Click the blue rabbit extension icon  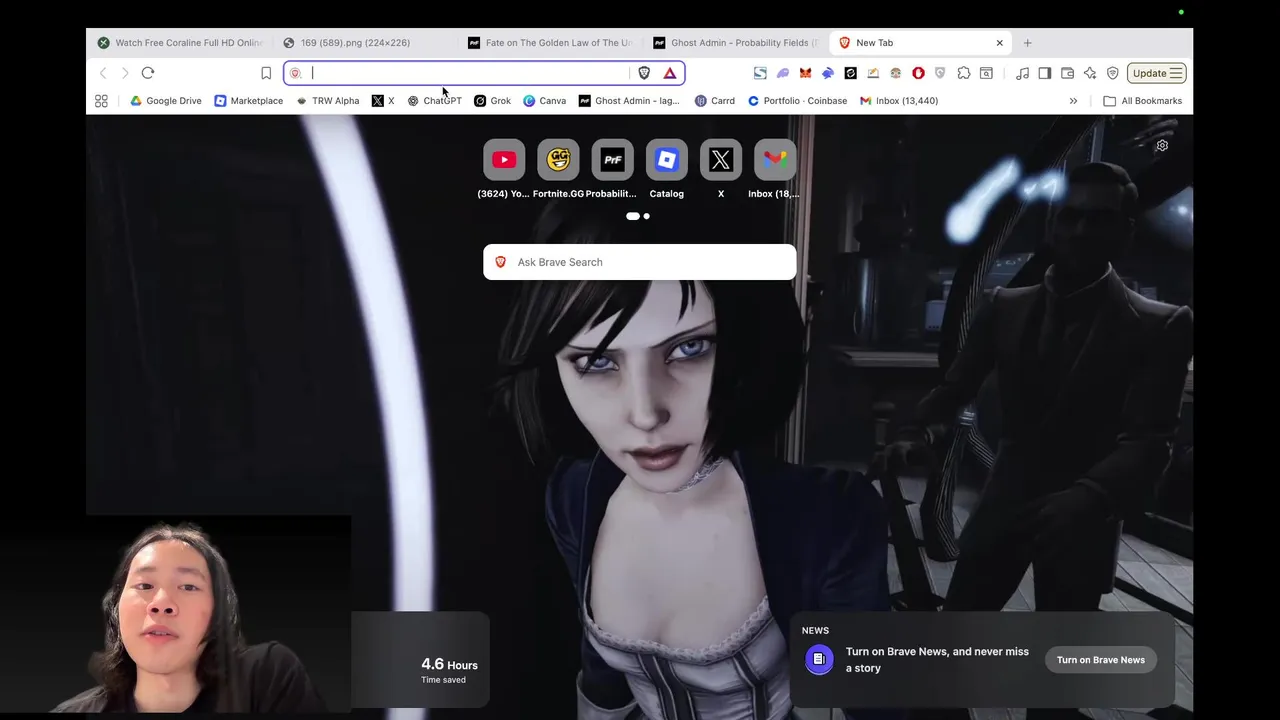828,73
